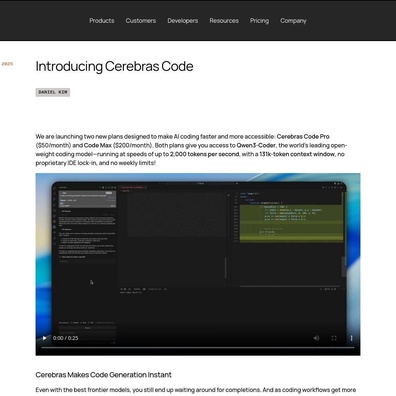Click the Qwen3-Coder bold text
Viewport: 396px width, 396px height.
(x=256, y=145)
